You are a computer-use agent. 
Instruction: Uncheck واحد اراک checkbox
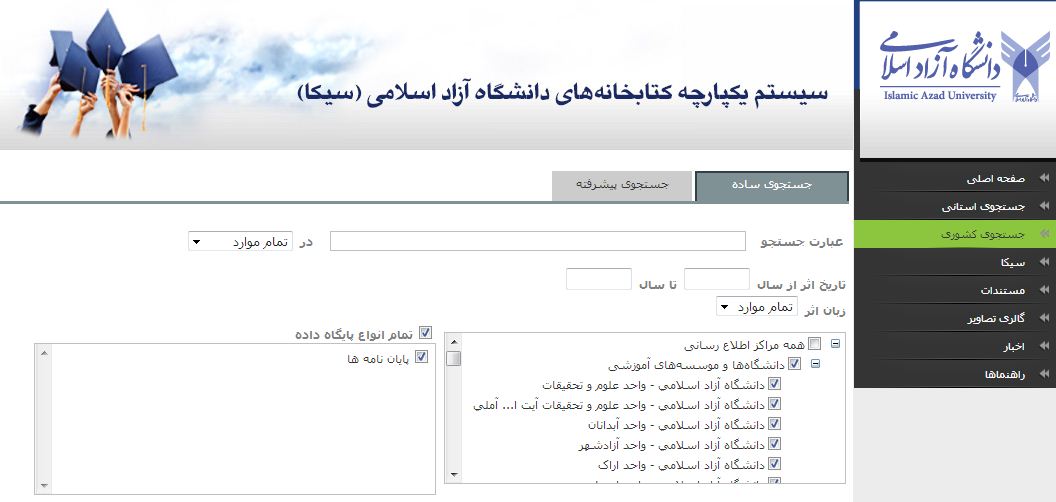click(774, 464)
